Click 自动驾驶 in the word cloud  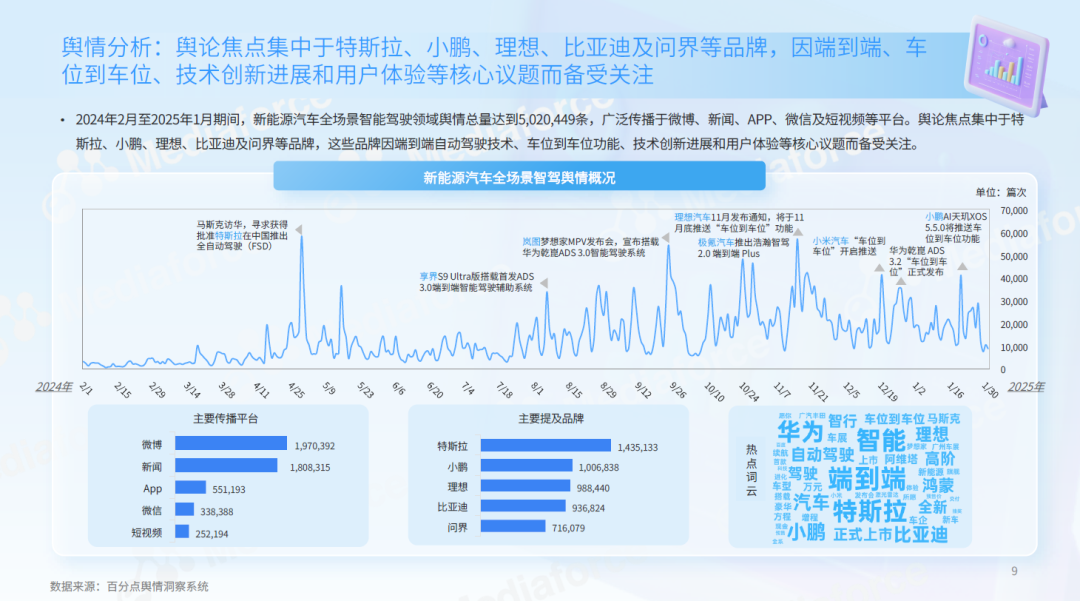pos(822,455)
